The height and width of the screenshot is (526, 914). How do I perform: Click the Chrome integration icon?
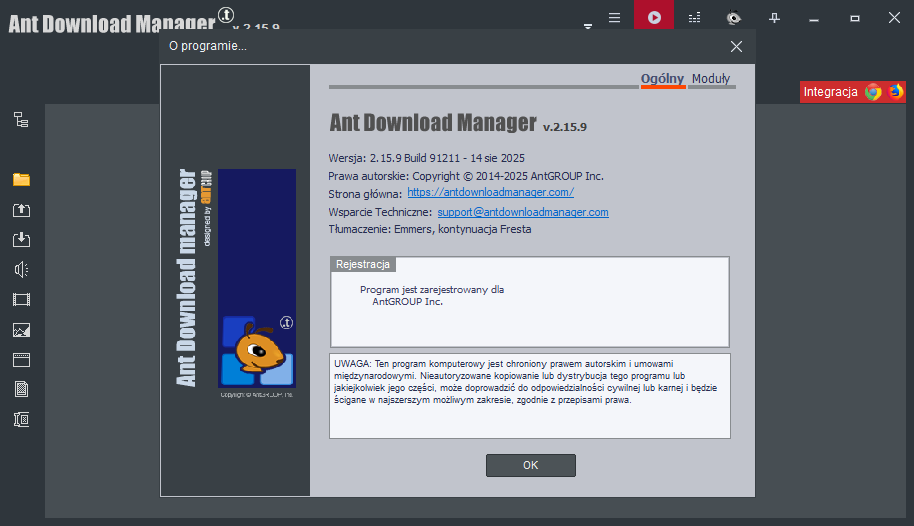(x=873, y=92)
